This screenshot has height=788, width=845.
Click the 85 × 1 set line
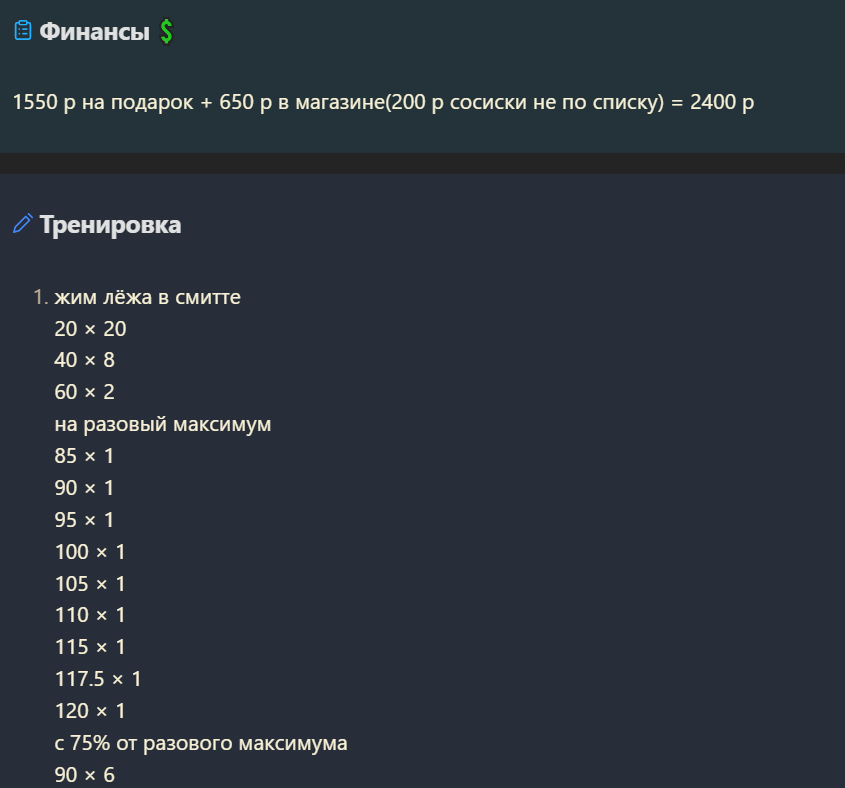[84, 456]
